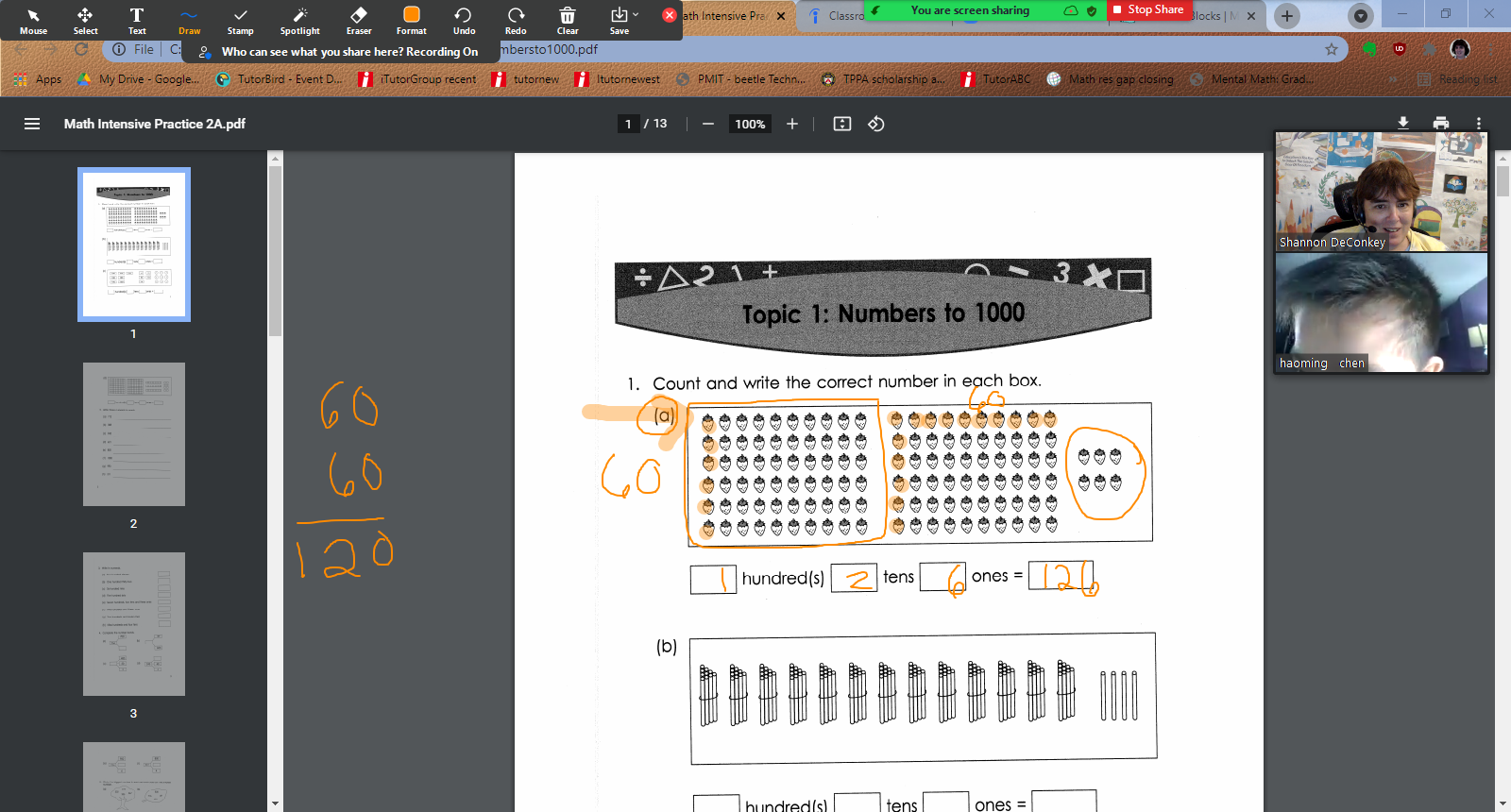The width and height of the screenshot is (1511, 812).
Task: Select page 1 thumbnail
Action: [x=134, y=245]
